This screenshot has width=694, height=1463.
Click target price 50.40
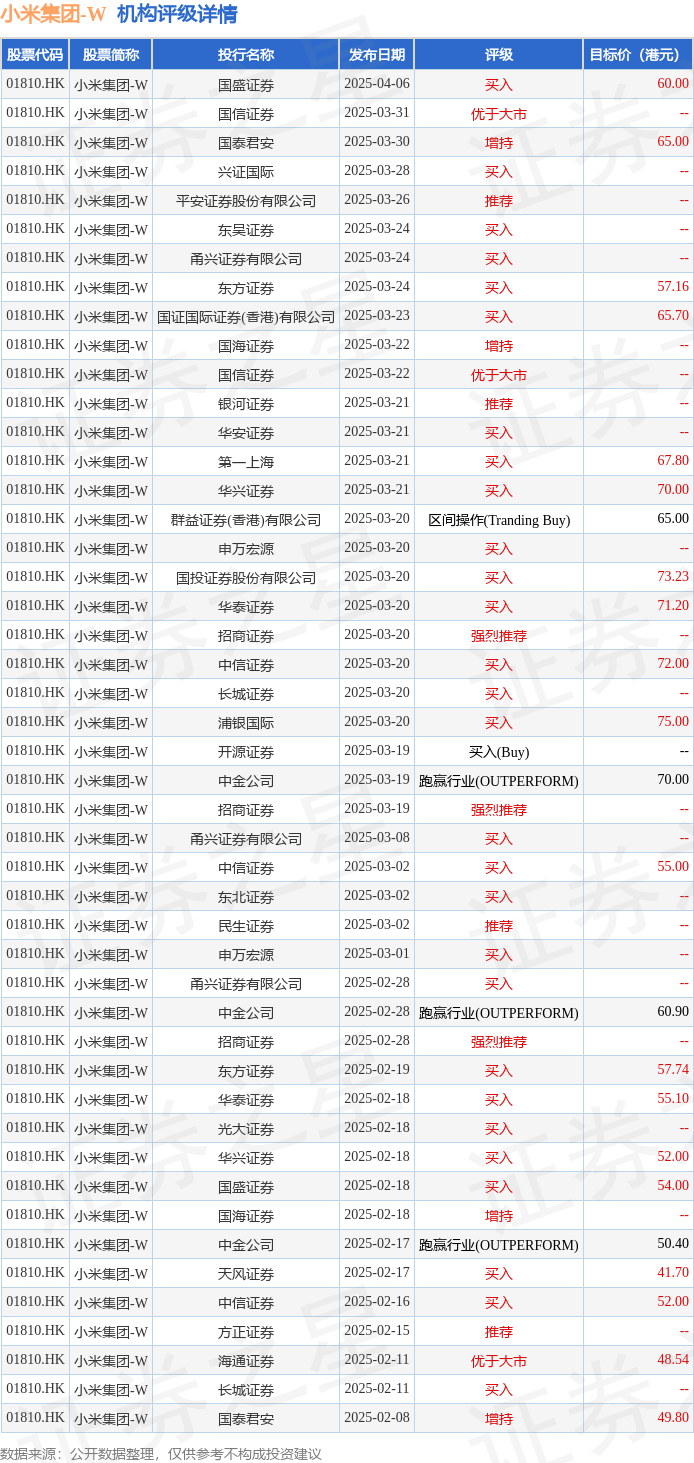point(673,1244)
